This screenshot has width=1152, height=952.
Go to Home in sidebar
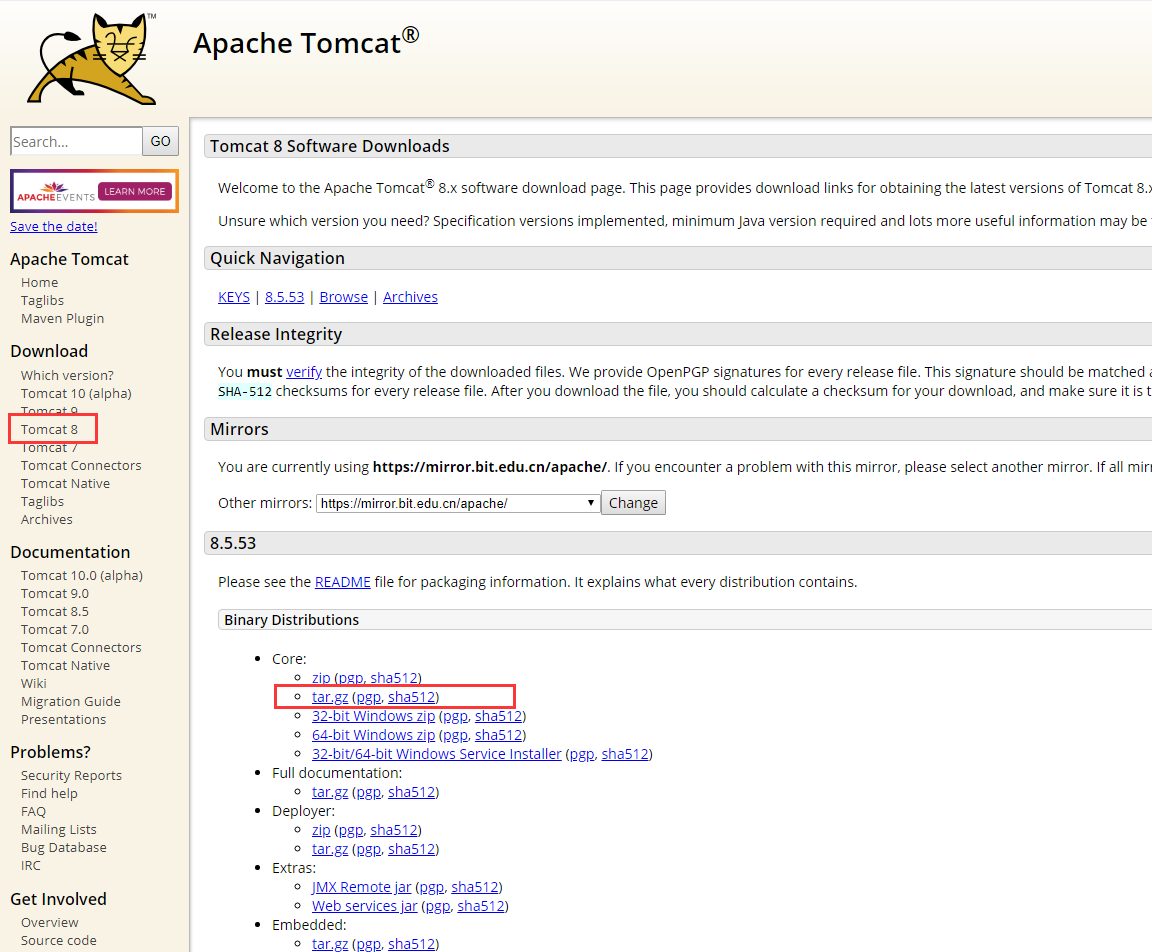pyautogui.click(x=40, y=282)
